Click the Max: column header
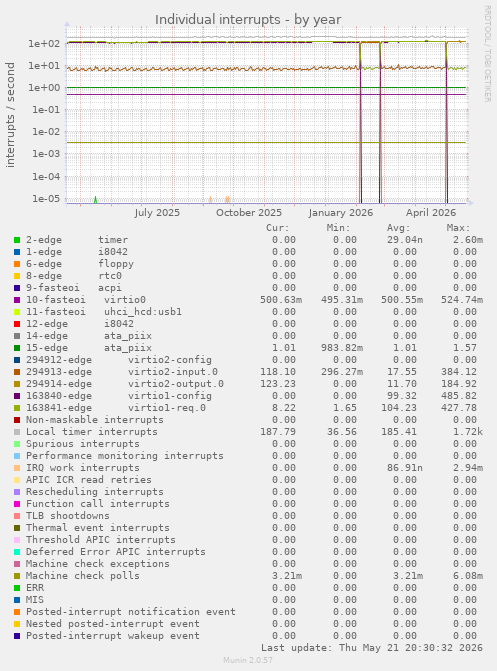497x671 pixels. point(458,228)
